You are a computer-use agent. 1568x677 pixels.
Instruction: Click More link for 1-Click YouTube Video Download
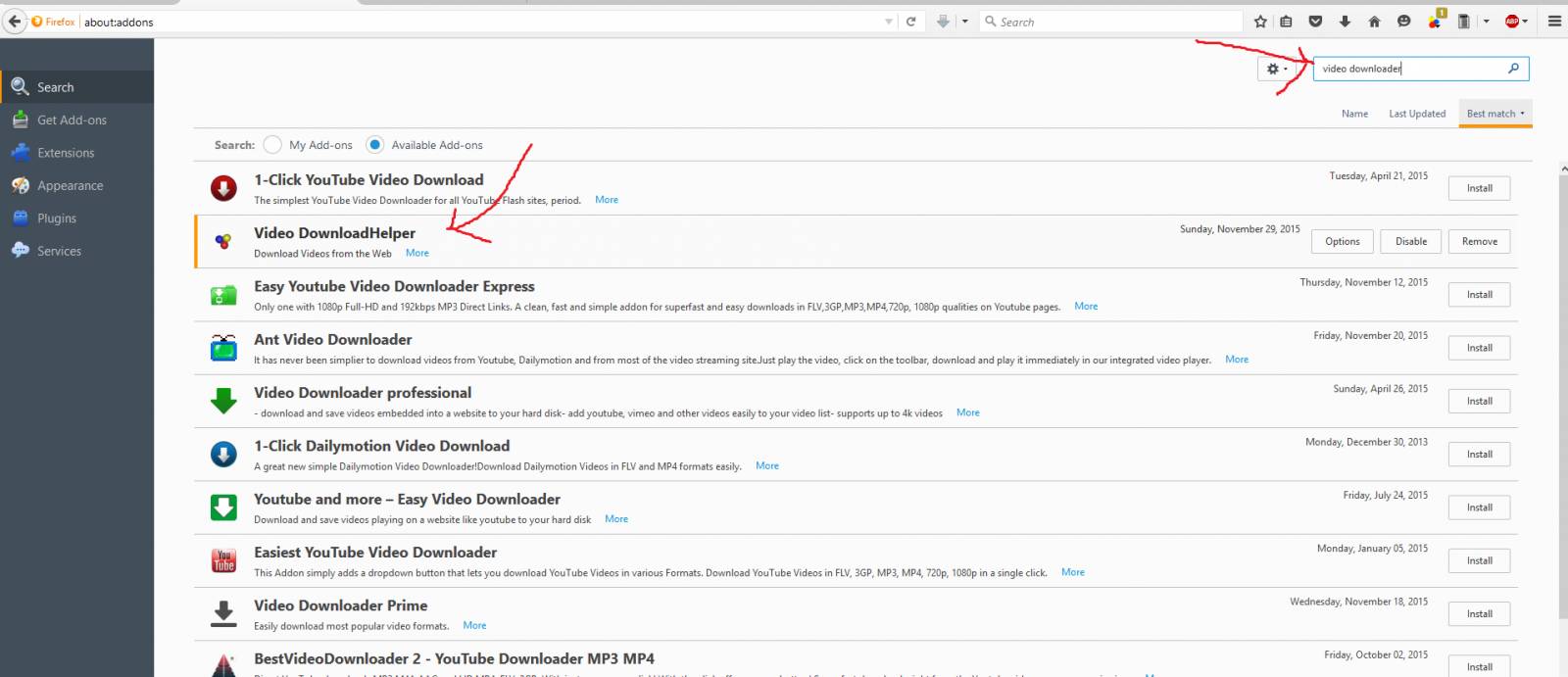tap(607, 200)
